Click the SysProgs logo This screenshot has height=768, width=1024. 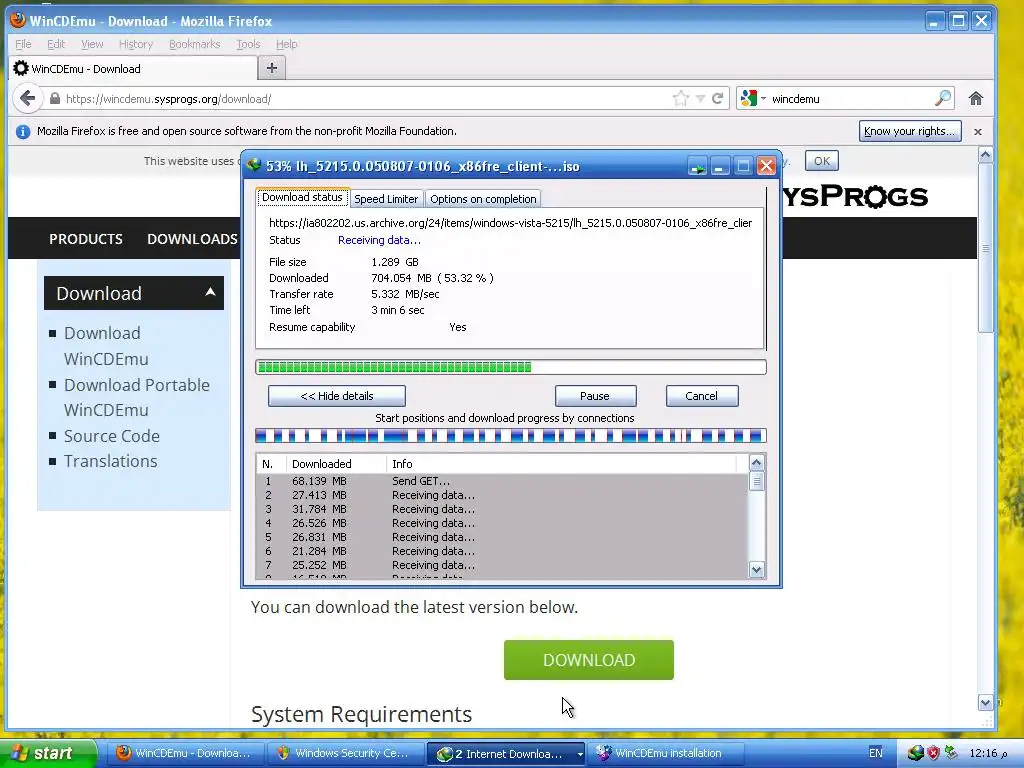coord(856,196)
